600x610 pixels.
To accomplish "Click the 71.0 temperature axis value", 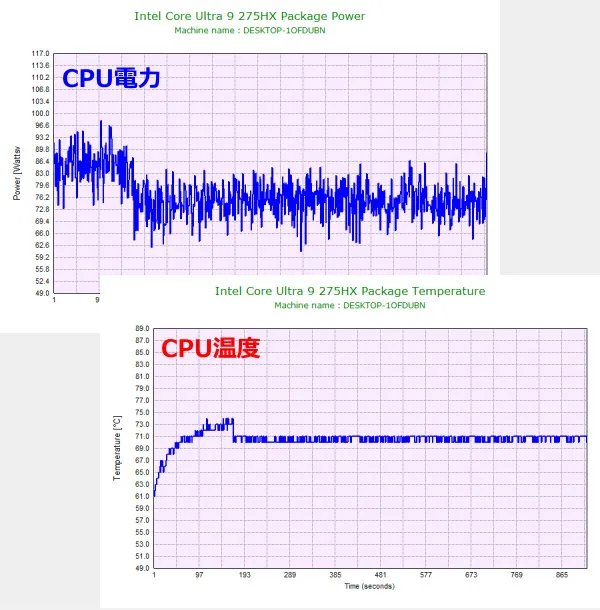I will point(142,436).
